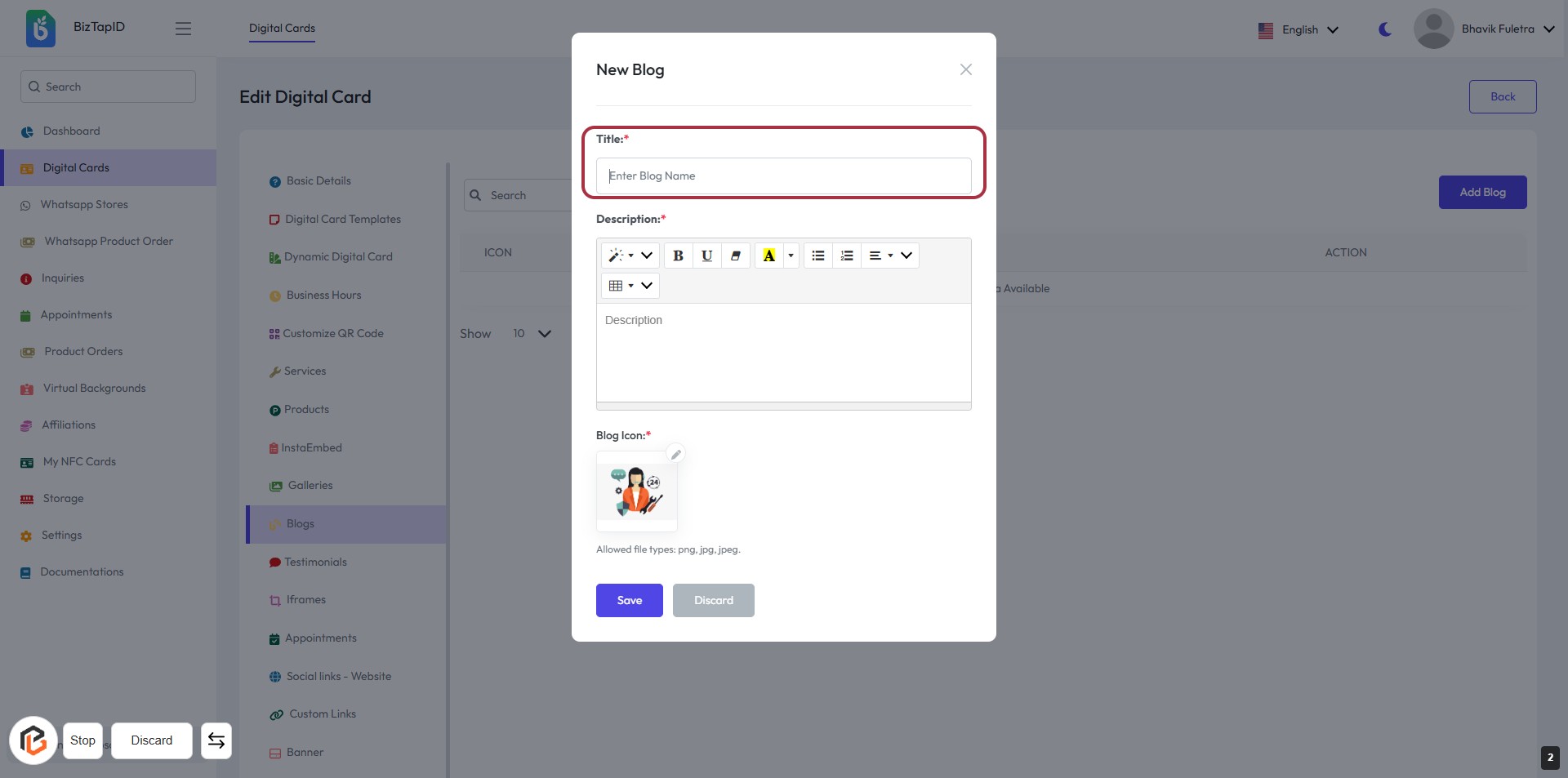The image size is (1568, 778).
Task: Close the New Blog dialog
Action: pyautogui.click(x=966, y=69)
